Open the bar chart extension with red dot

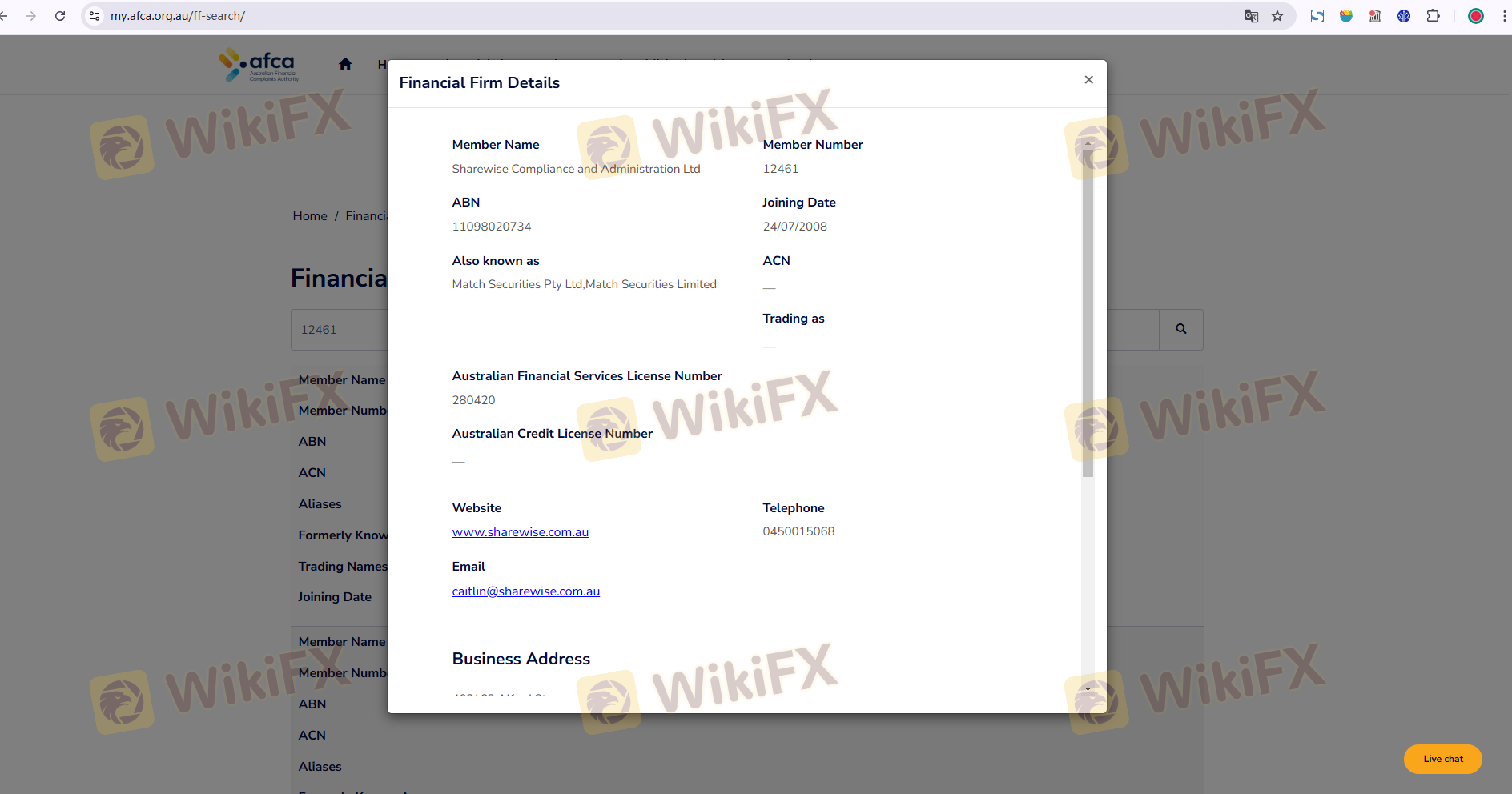coord(1375,16)
